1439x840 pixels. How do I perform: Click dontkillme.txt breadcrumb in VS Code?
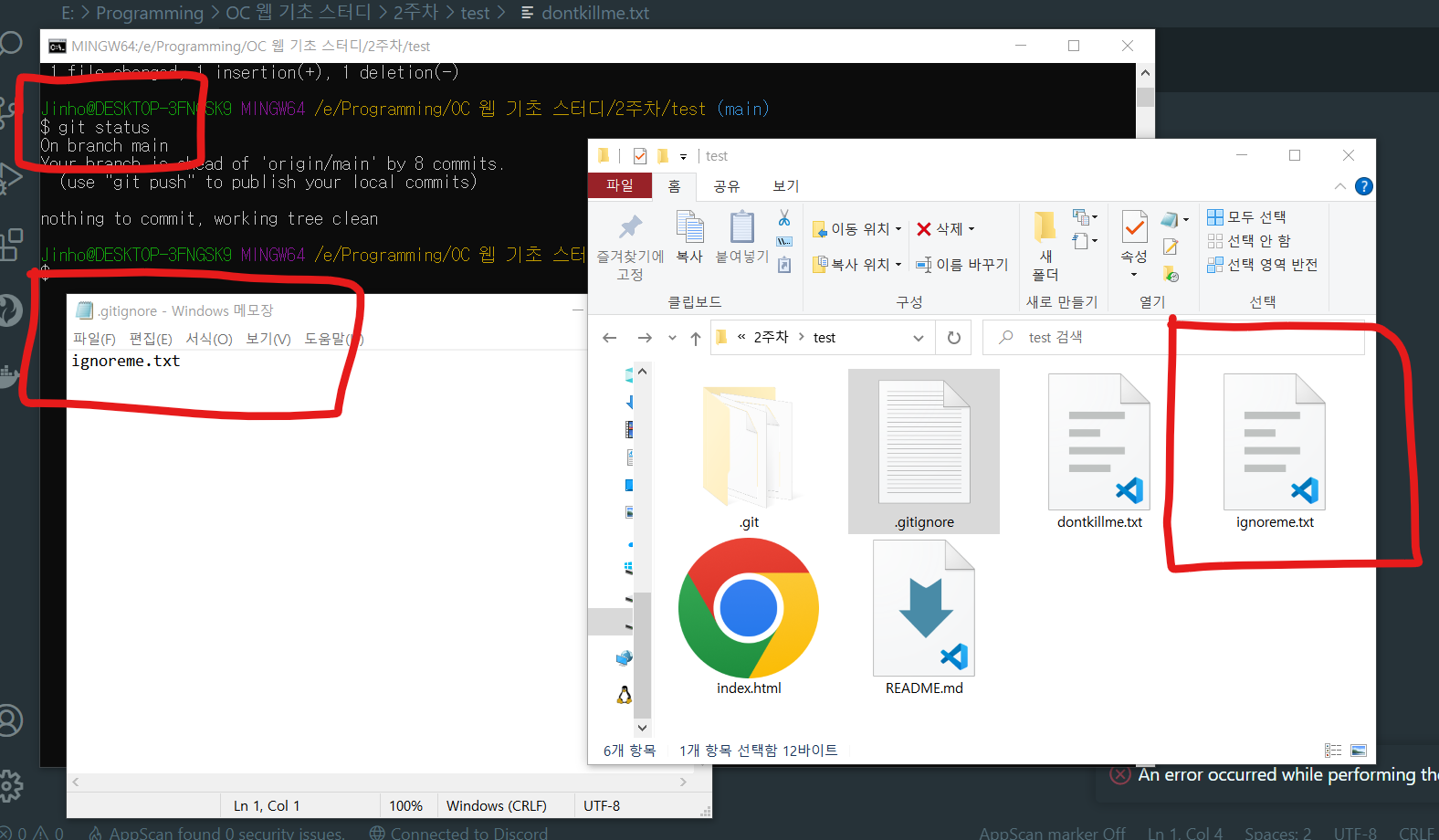click(594, 13)
